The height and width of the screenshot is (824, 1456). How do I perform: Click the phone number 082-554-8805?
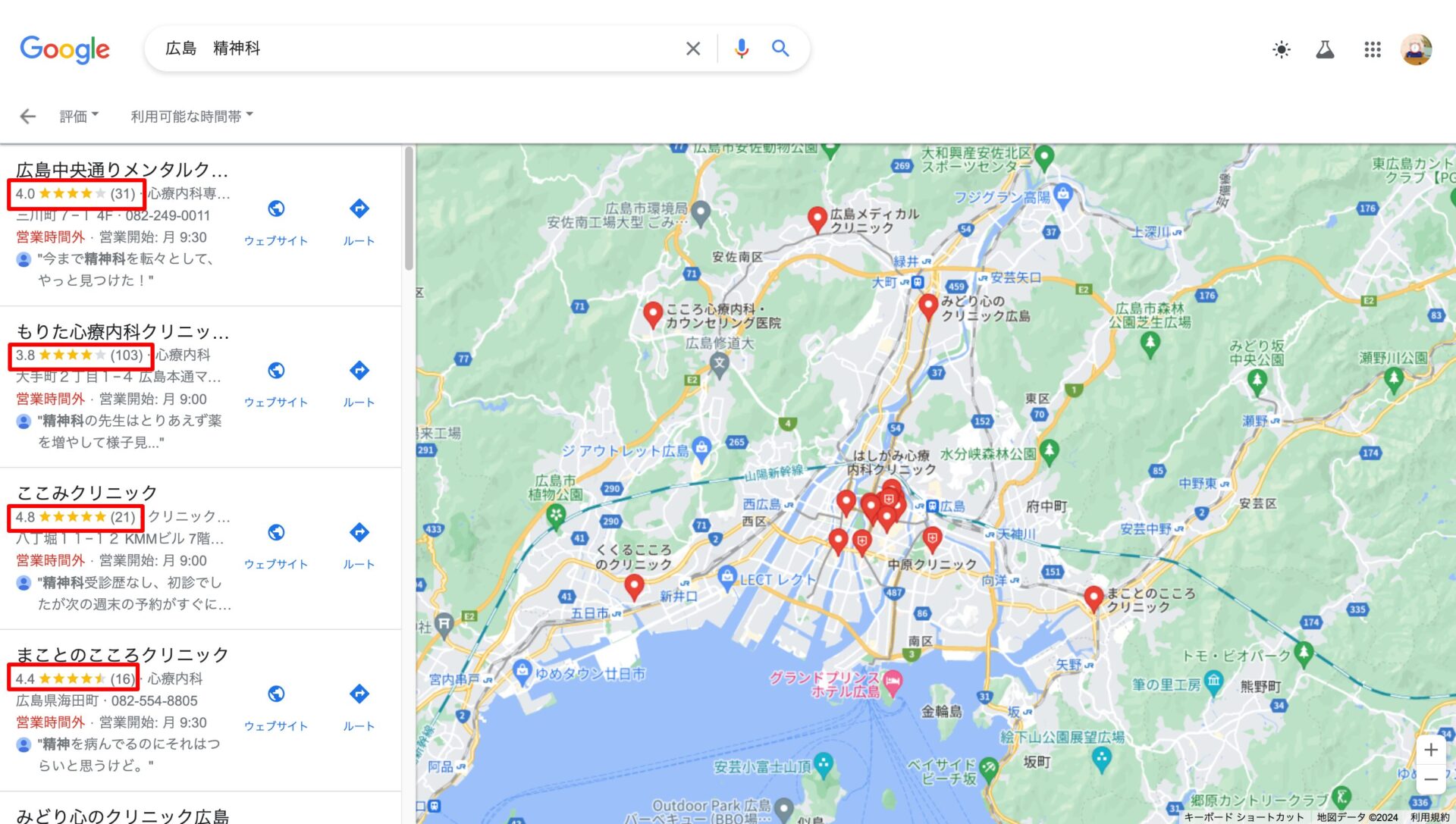coord(154,700)
